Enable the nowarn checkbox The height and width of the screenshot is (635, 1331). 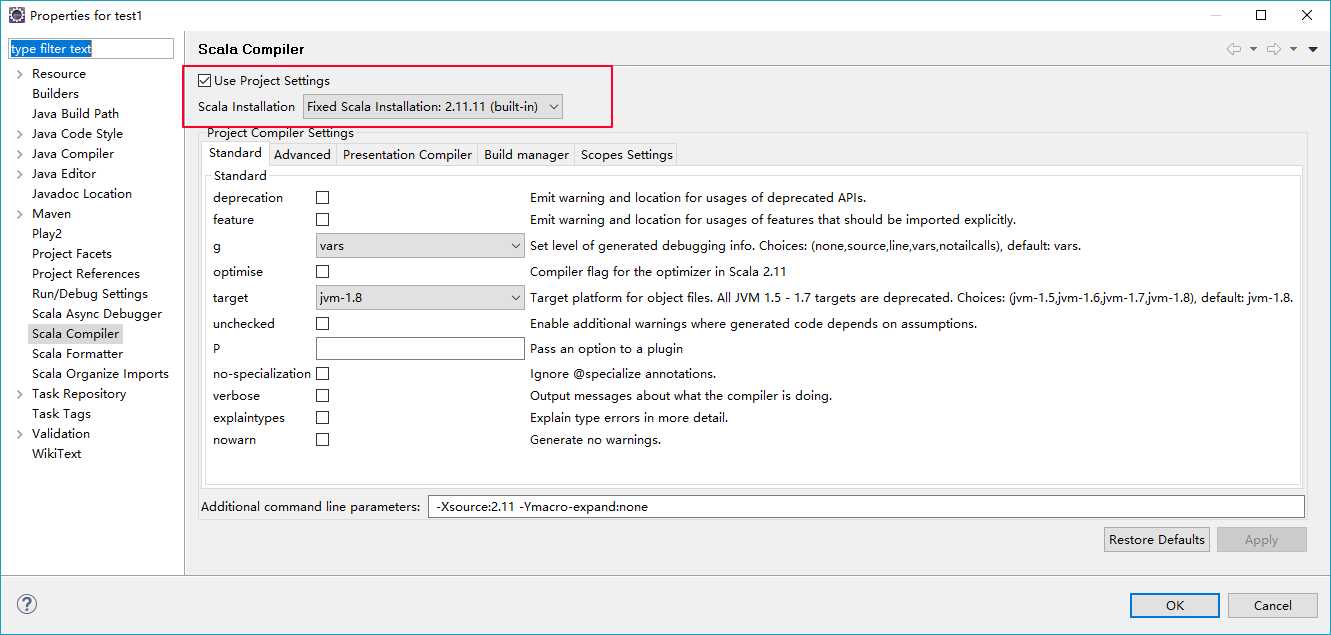[x=322, y=440]
